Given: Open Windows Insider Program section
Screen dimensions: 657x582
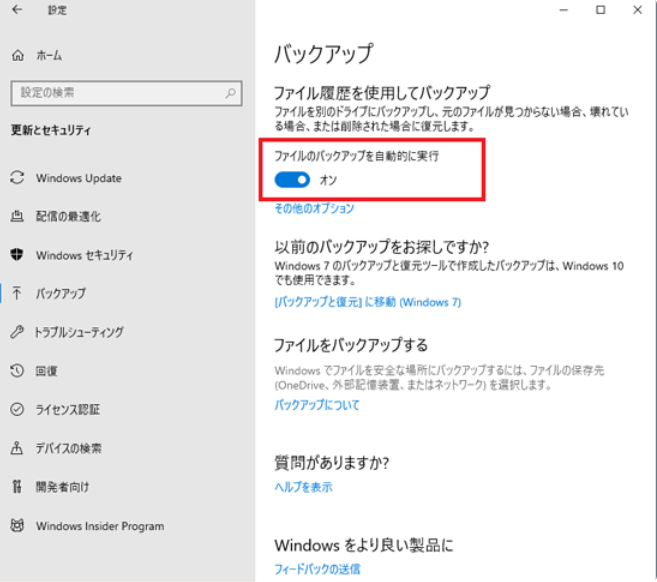Looking at the screenshot, I should click(x=100, y=526).
